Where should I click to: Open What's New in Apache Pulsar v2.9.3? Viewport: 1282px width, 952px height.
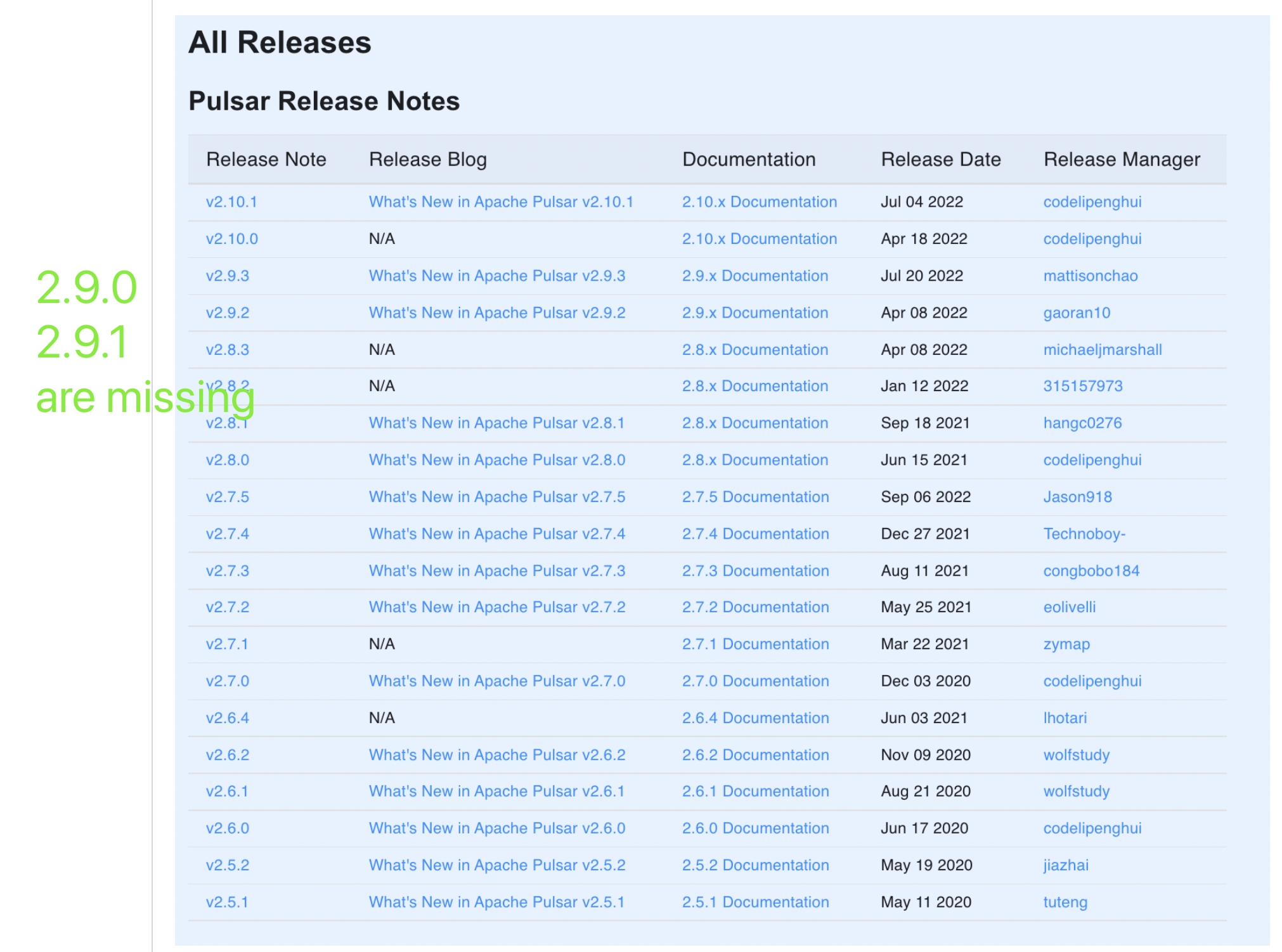[x=496, y=276]
